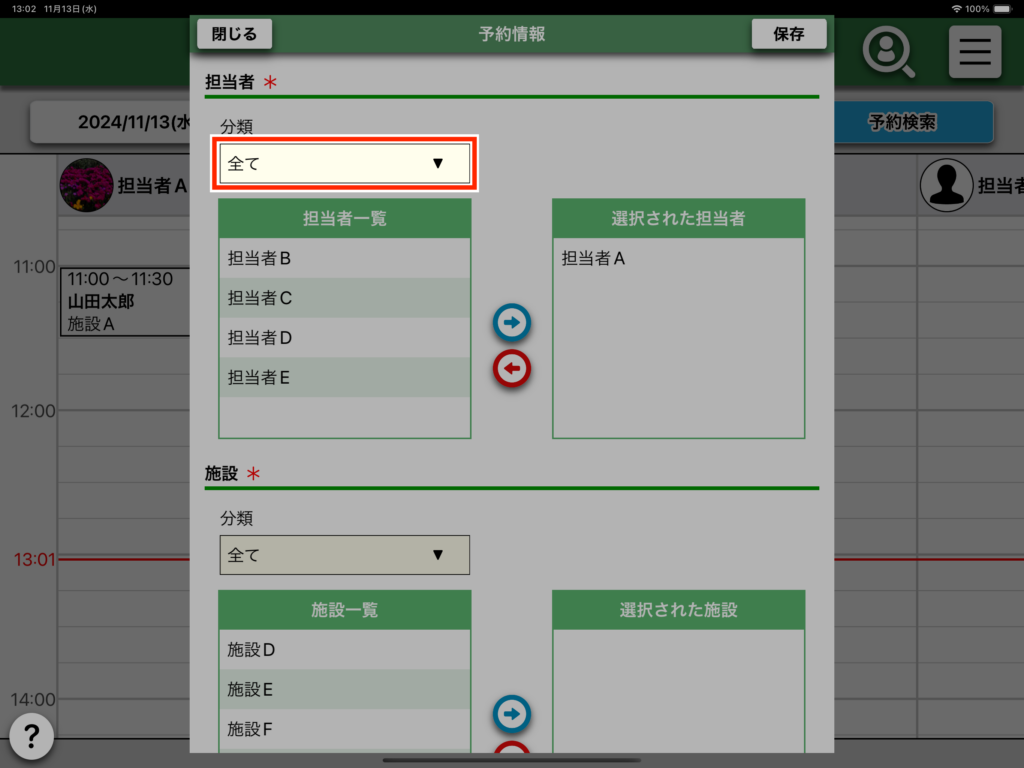
Task: Select 担当者A in selected staff list
Action: pyautogui.click(x=678, y=258)
